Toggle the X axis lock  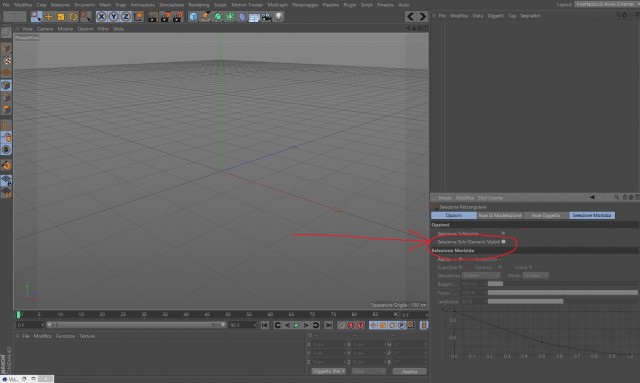[101, 17]
